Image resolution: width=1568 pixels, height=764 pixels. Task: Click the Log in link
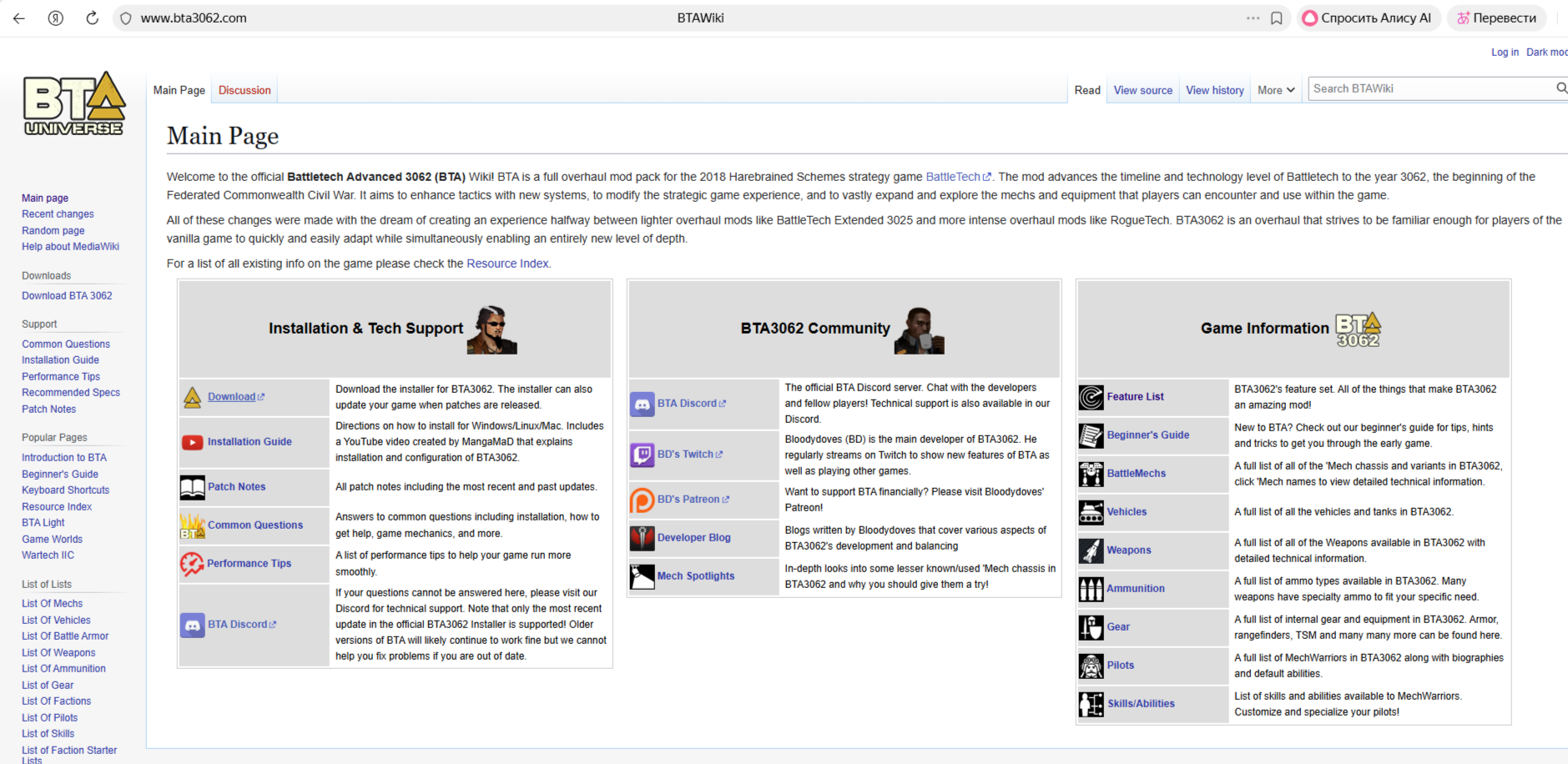pos(1505,52)
